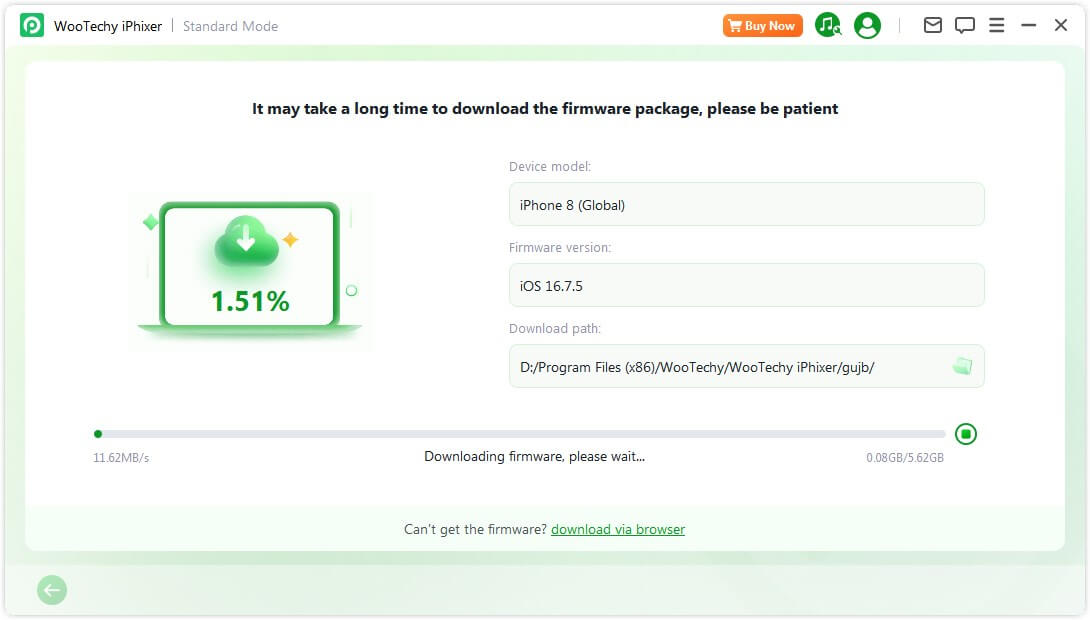Click the mail envelope icon

coord(933,26)
